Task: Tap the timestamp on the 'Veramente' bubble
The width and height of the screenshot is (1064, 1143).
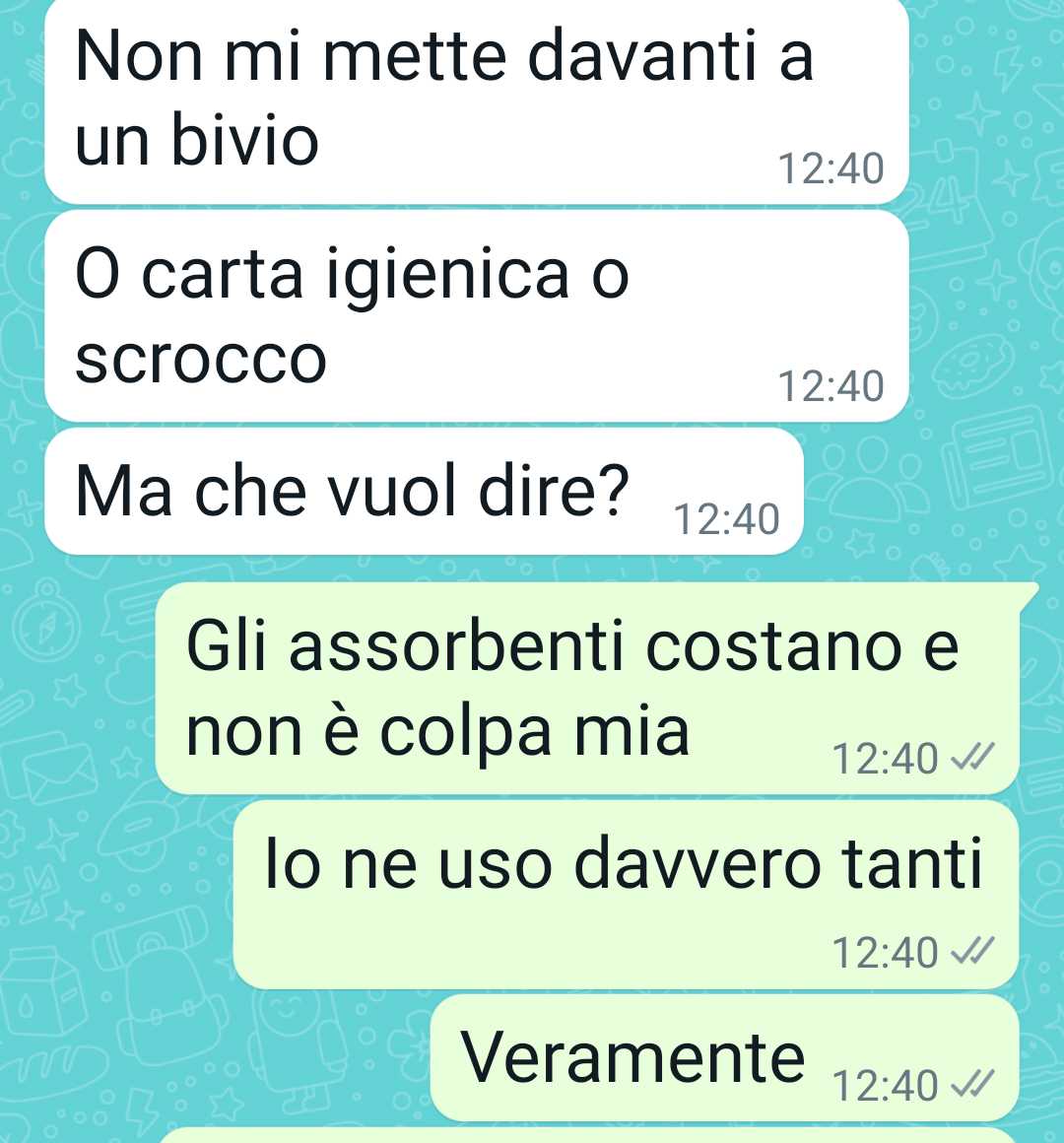Action: pos(885,1086)
